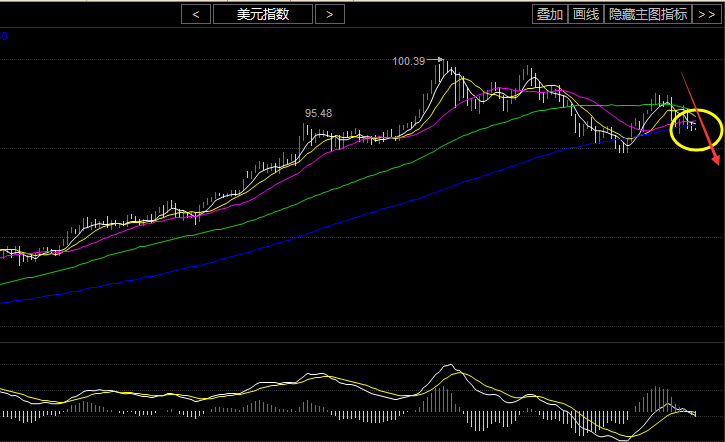Activate the 画线 drawing tool button
The image size is (725, 442).
[586, 14]
